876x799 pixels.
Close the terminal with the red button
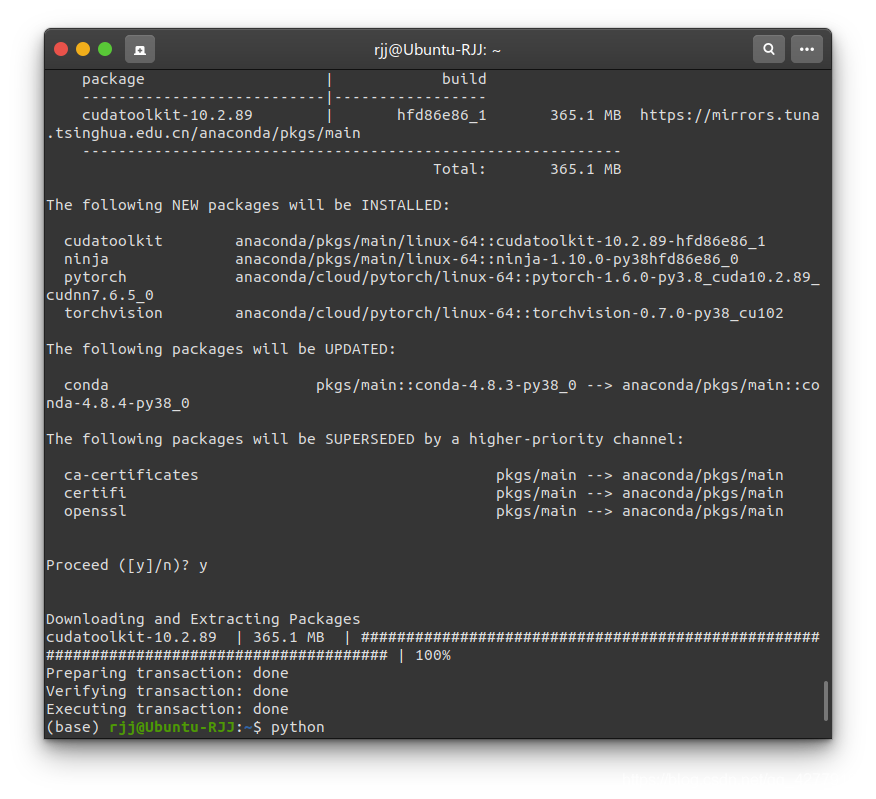click(61, 49)
